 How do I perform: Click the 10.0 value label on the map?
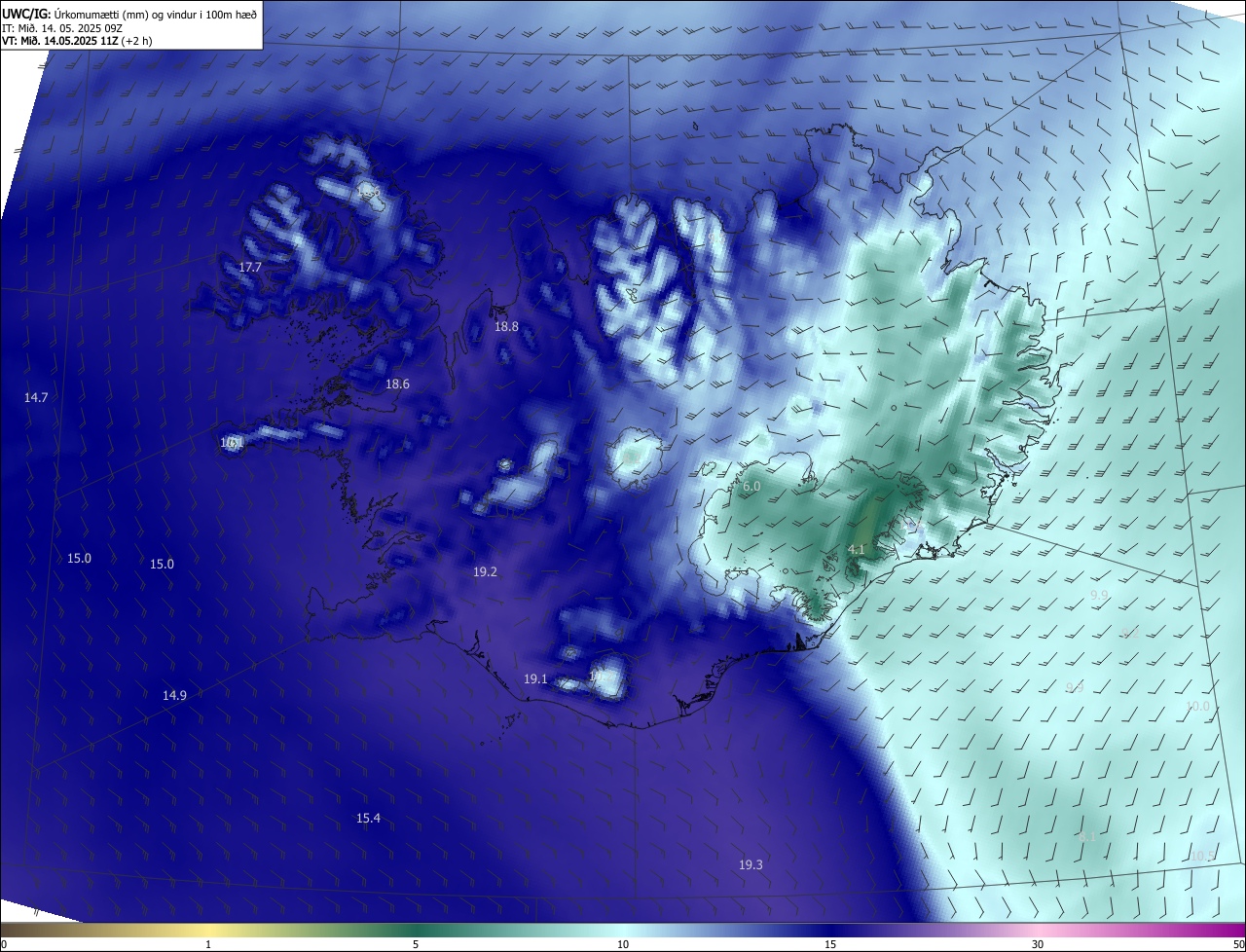(1197, 707)
